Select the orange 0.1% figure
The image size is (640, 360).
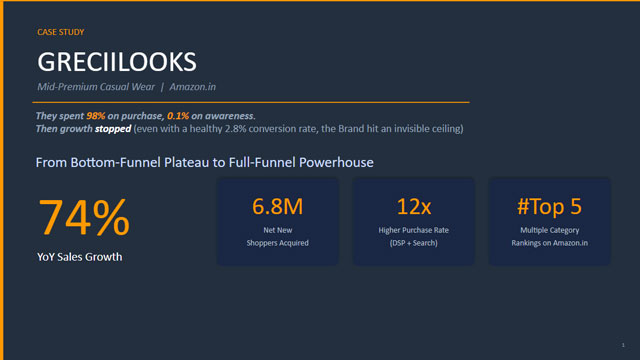point(178,116)
